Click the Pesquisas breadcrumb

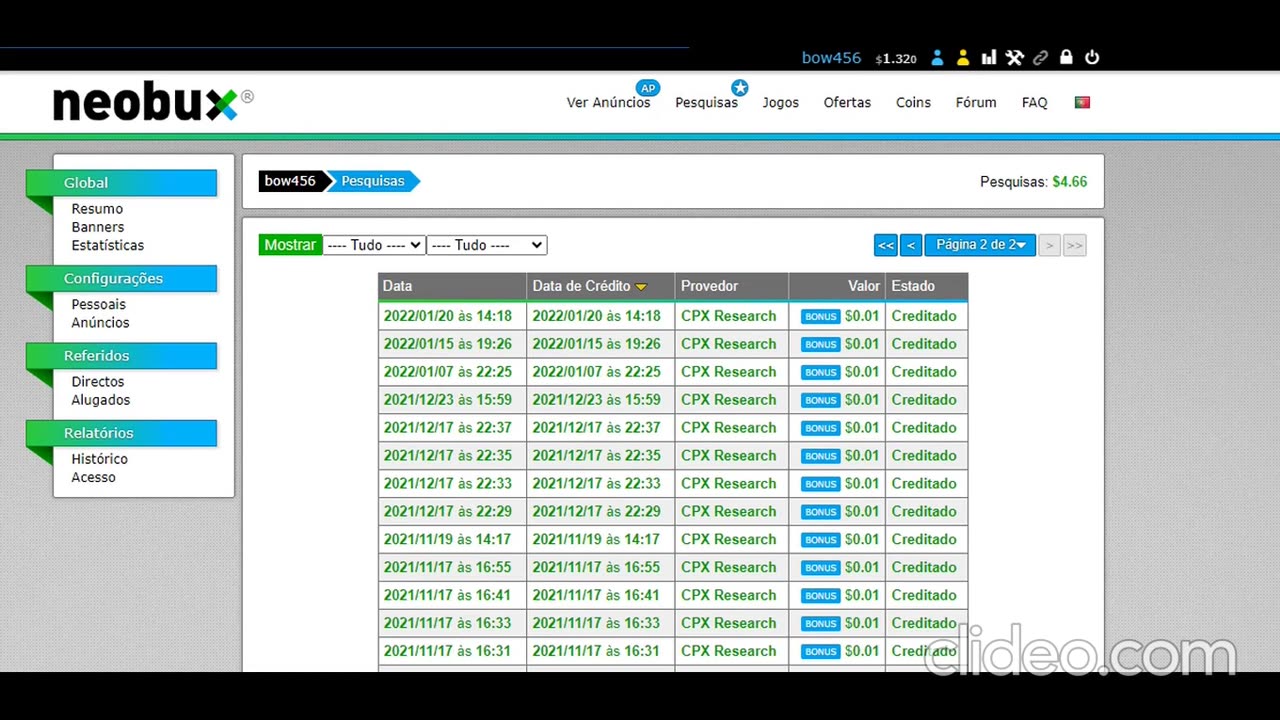coord(373,181)
